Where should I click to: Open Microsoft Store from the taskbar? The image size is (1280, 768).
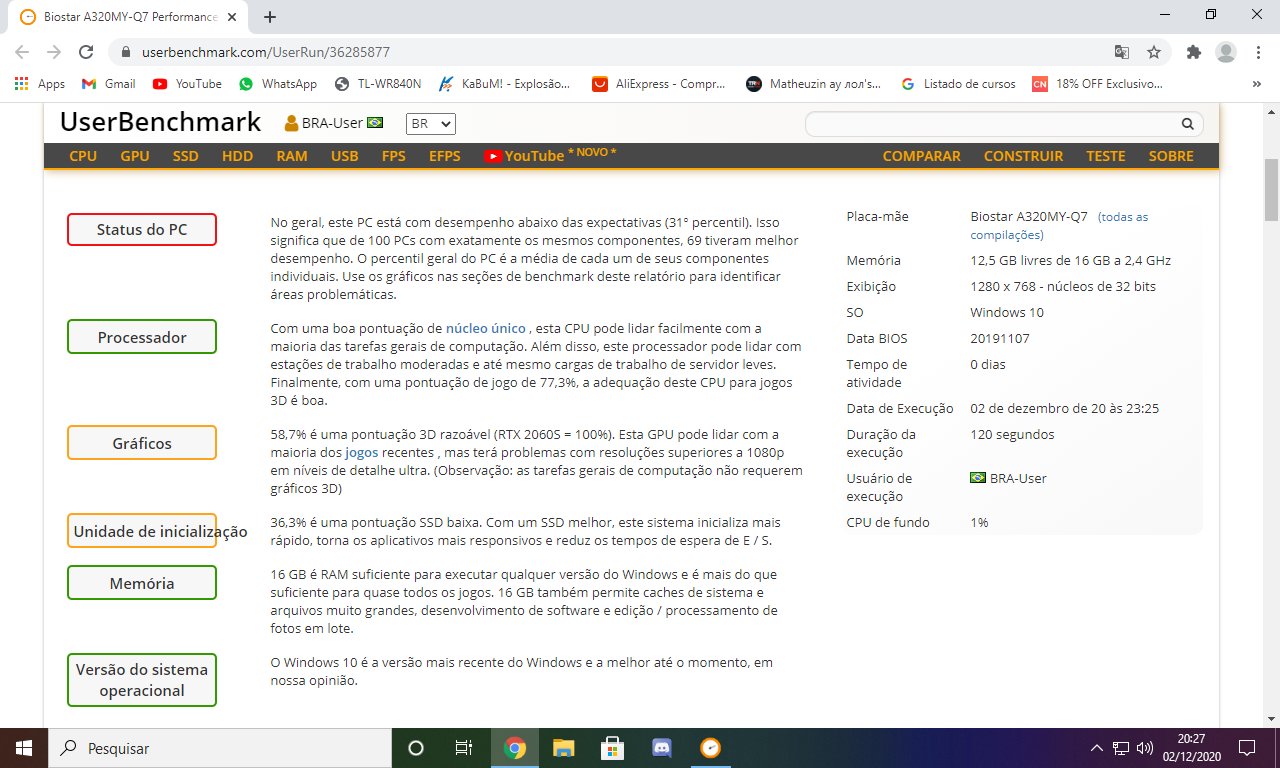coord(613,748)
